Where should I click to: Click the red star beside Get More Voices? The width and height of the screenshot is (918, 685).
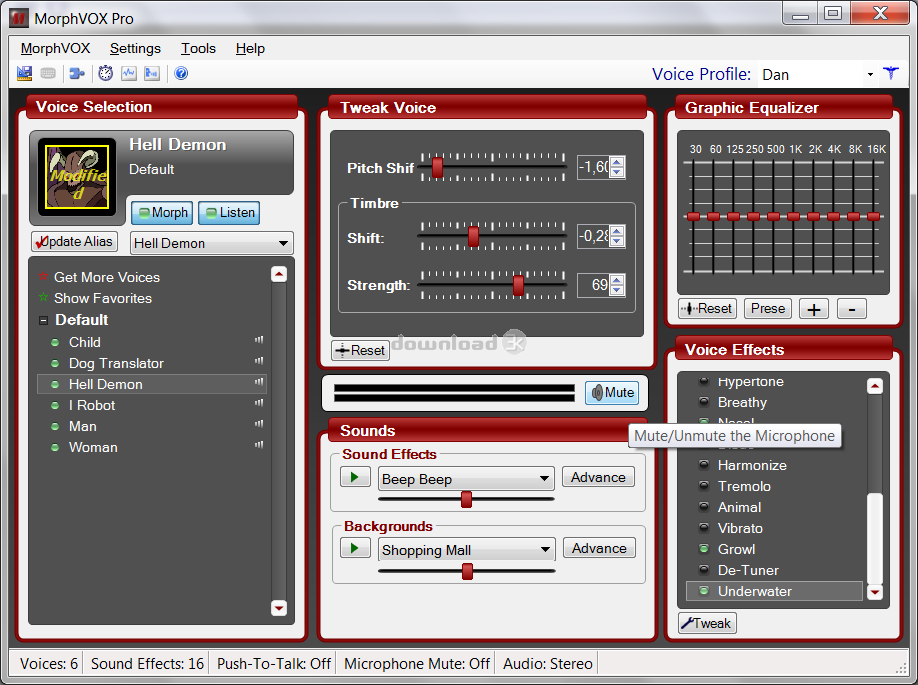tap(43, 276)
